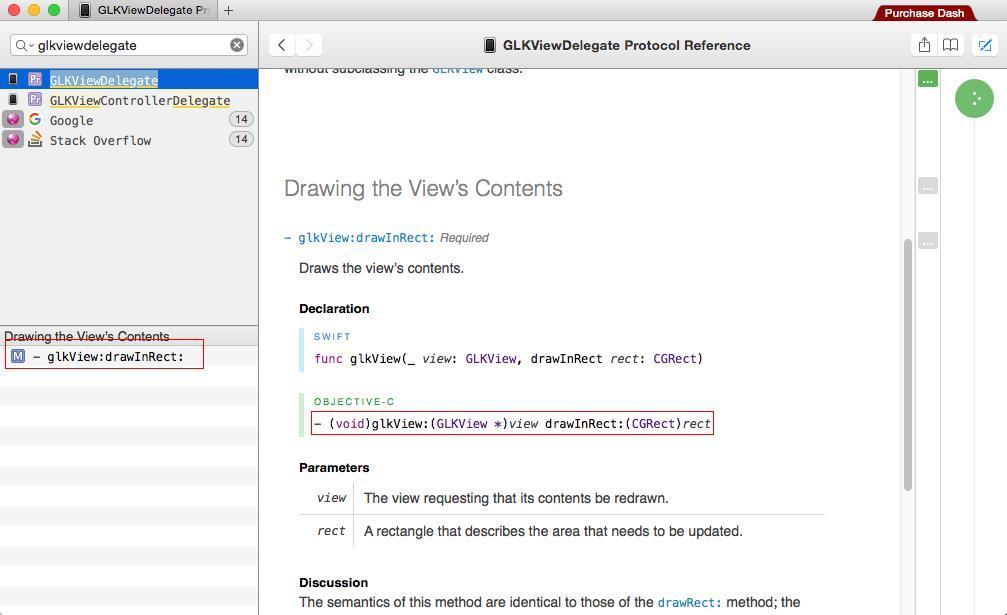Clear the search field with the X icon
The height and width of the screenshot is (615, 1007).
click(237, 45)
